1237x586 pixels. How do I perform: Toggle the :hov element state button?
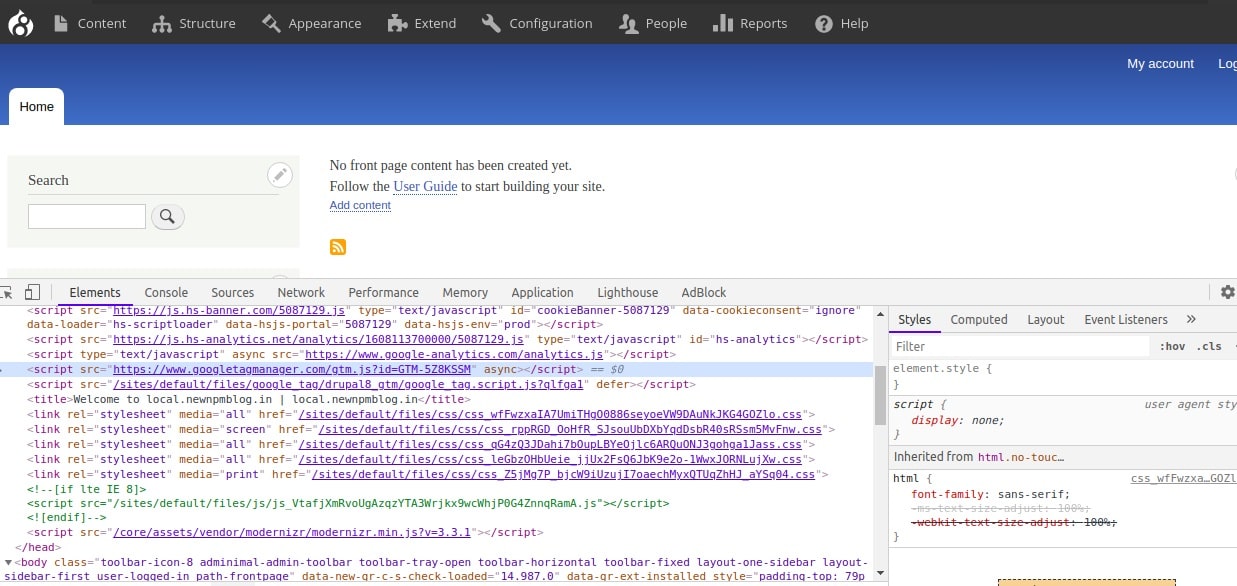click(1172, 346)
